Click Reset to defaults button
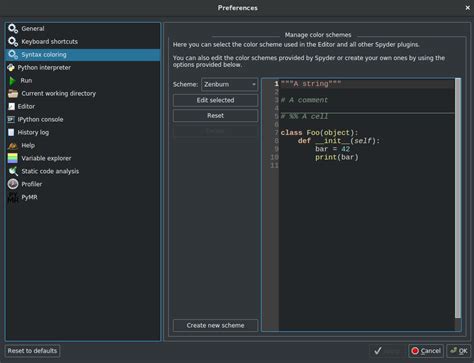This screenshot has height=363, width=474. [32, 351]
